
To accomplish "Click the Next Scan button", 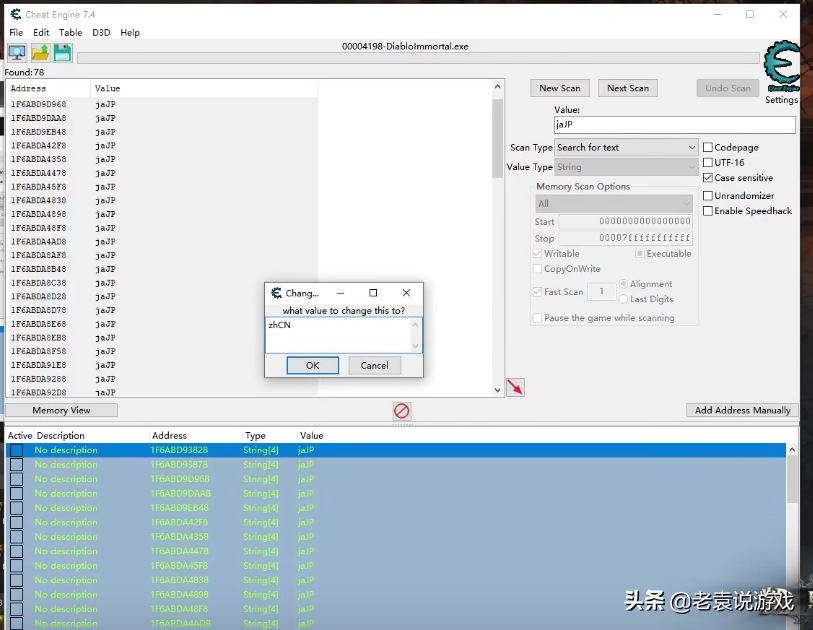I will (x=627, y=88).
